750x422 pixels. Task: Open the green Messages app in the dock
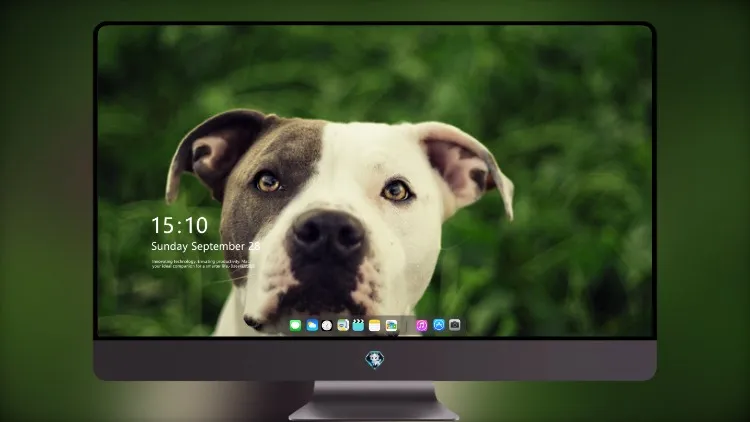295,325
